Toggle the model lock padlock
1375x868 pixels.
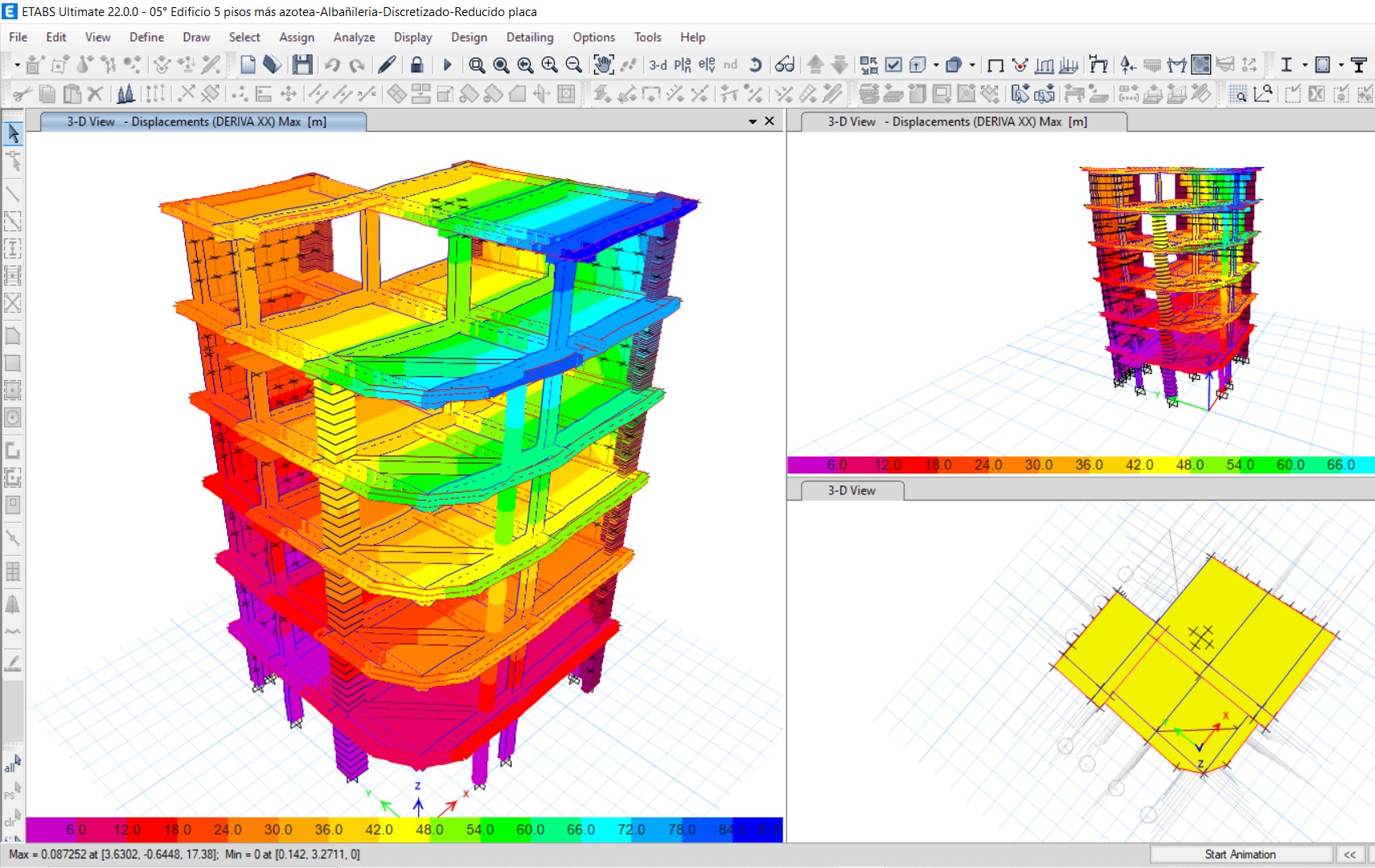[x=417, y=65]
